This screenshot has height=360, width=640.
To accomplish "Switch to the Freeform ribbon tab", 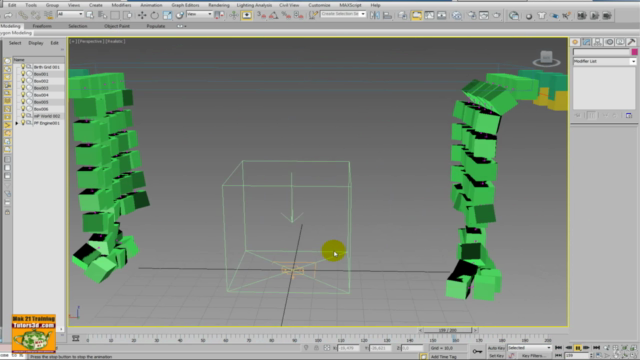I will coord(42,26).
